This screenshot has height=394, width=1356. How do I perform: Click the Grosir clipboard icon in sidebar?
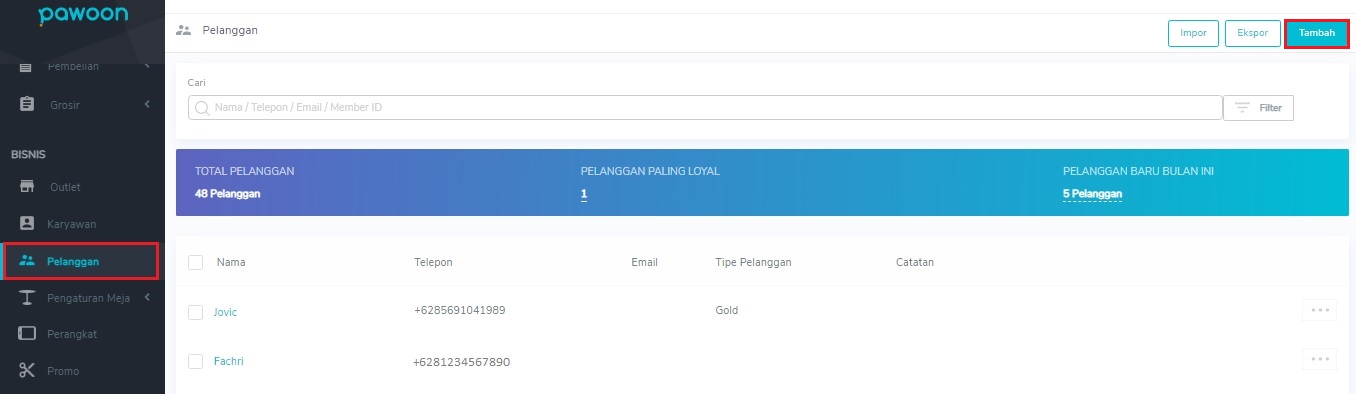click(27, 104)
